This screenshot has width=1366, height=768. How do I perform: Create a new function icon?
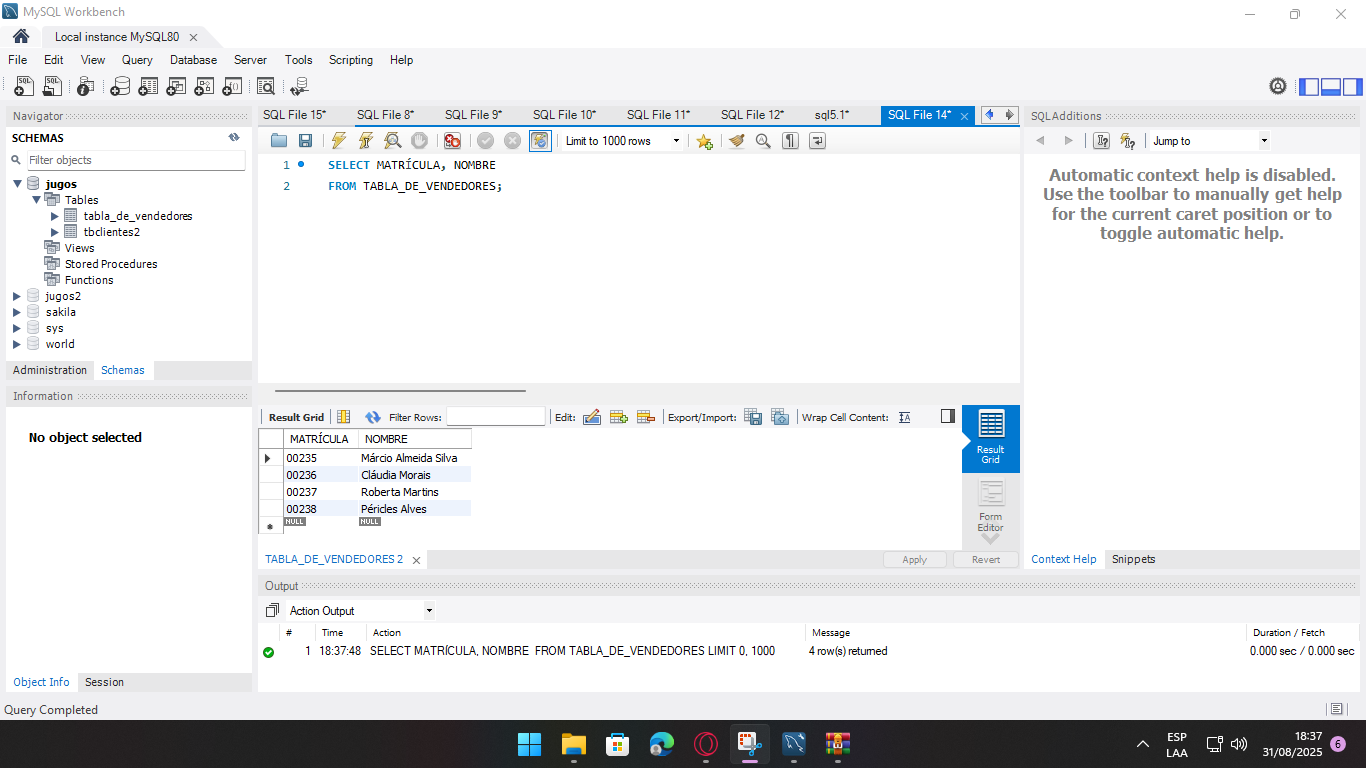point(232,87)
